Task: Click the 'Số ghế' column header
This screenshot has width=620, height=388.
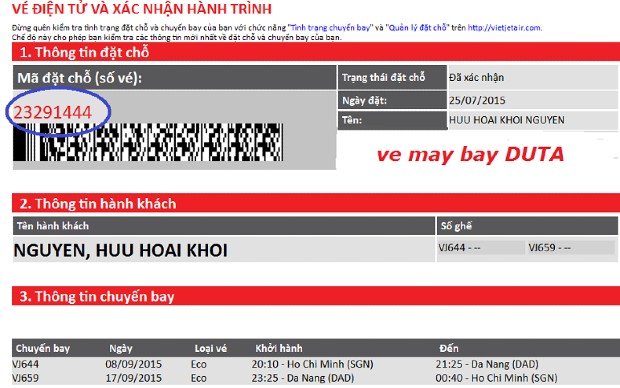Action: tap(456, 226)
